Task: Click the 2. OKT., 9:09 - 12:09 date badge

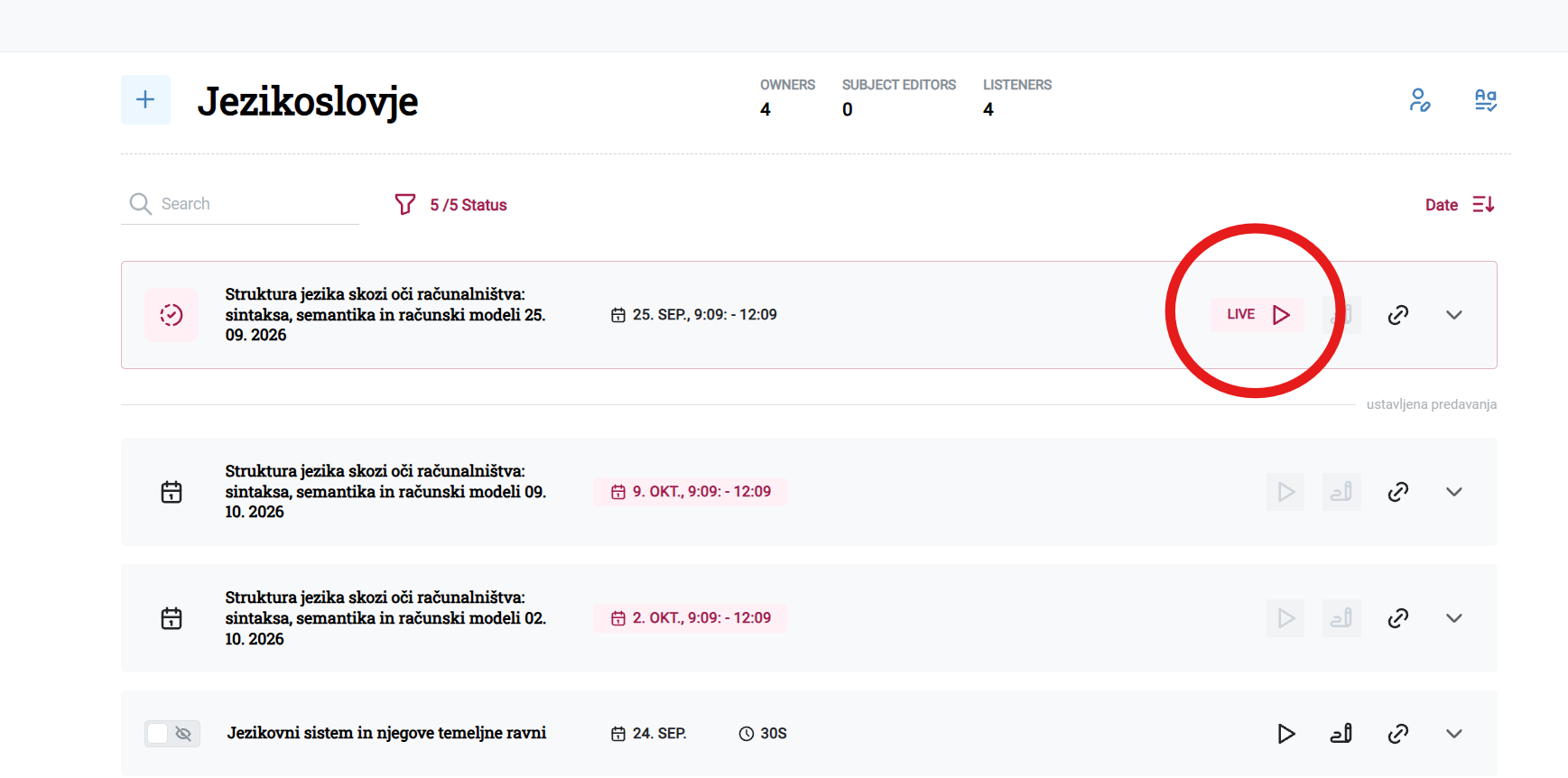Action: [x=691, y=618]
